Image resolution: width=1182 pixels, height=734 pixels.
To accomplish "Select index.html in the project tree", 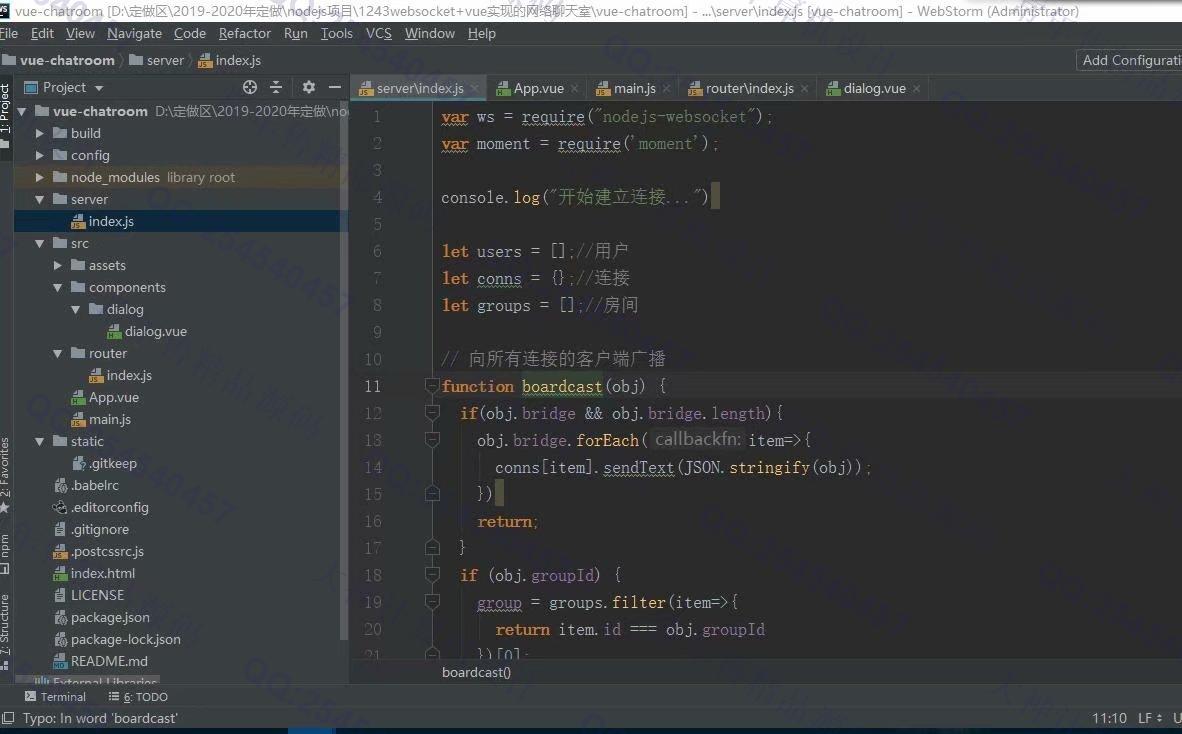I will pyautogui.click(x=103, y=573).
